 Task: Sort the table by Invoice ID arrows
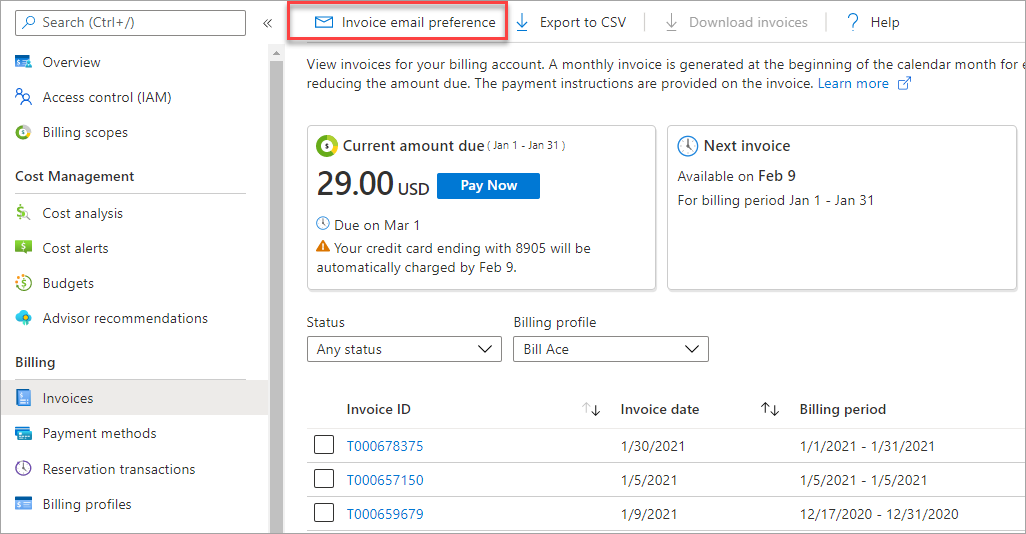pos(592,409)
